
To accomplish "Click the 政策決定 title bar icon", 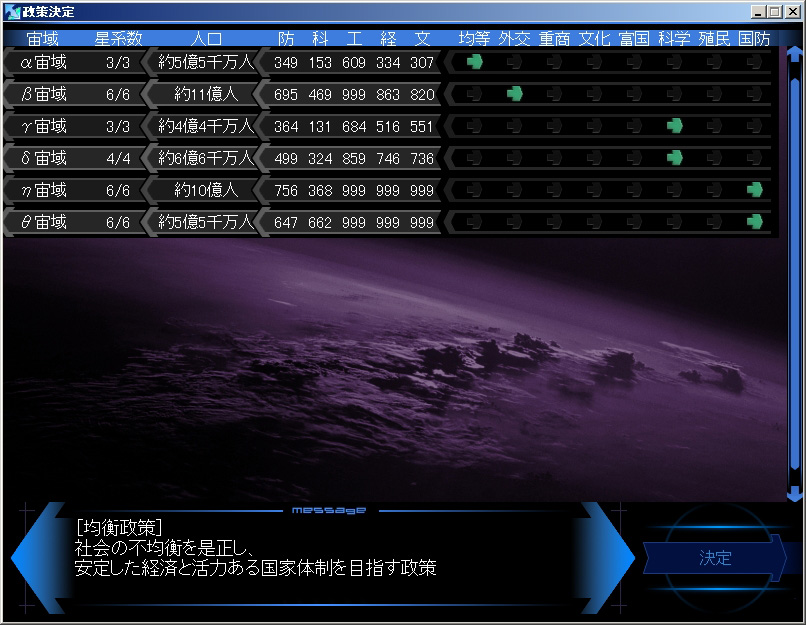I will coord(11,11).
